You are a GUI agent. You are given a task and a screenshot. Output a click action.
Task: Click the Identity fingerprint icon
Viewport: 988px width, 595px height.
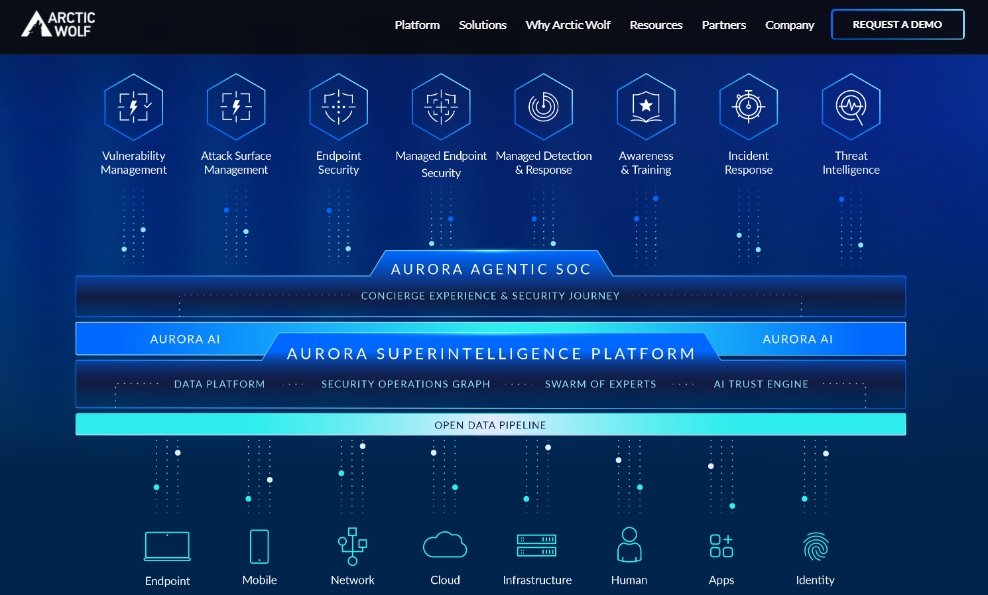(x=815, y=546)
